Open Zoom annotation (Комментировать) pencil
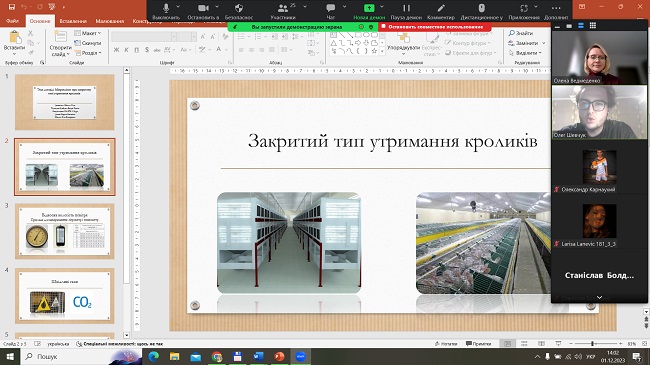The height and width of the screenshot is (365, 650). (x=441, y=11)
